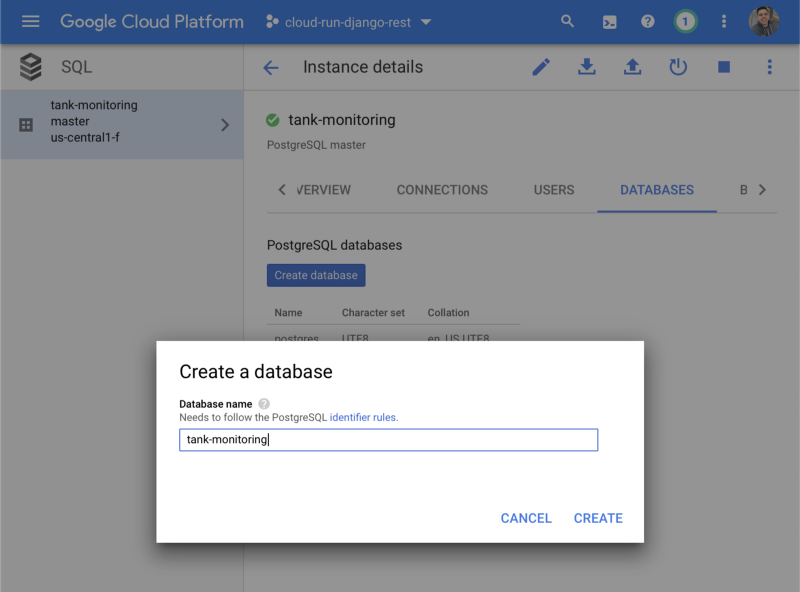Image resolution: width=800 pixels, height=592 pixels.
Task: Click the project hexagon icon
Action: point(272,22)
